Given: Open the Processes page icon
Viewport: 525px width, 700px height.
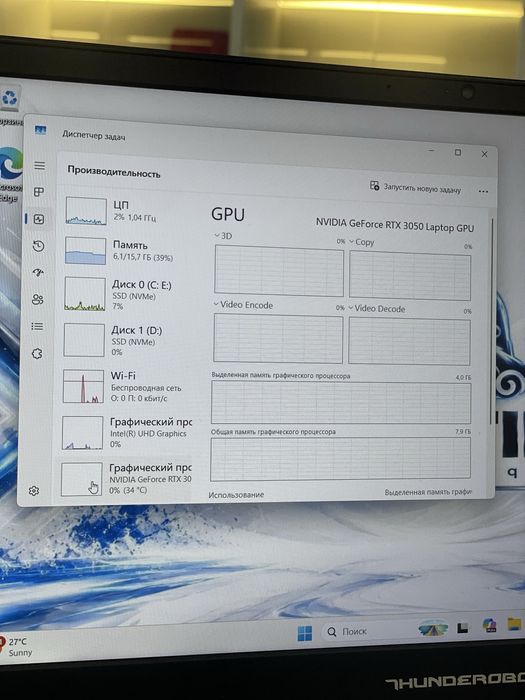Looking at the screenshot, I should click(x=39, y=192).
